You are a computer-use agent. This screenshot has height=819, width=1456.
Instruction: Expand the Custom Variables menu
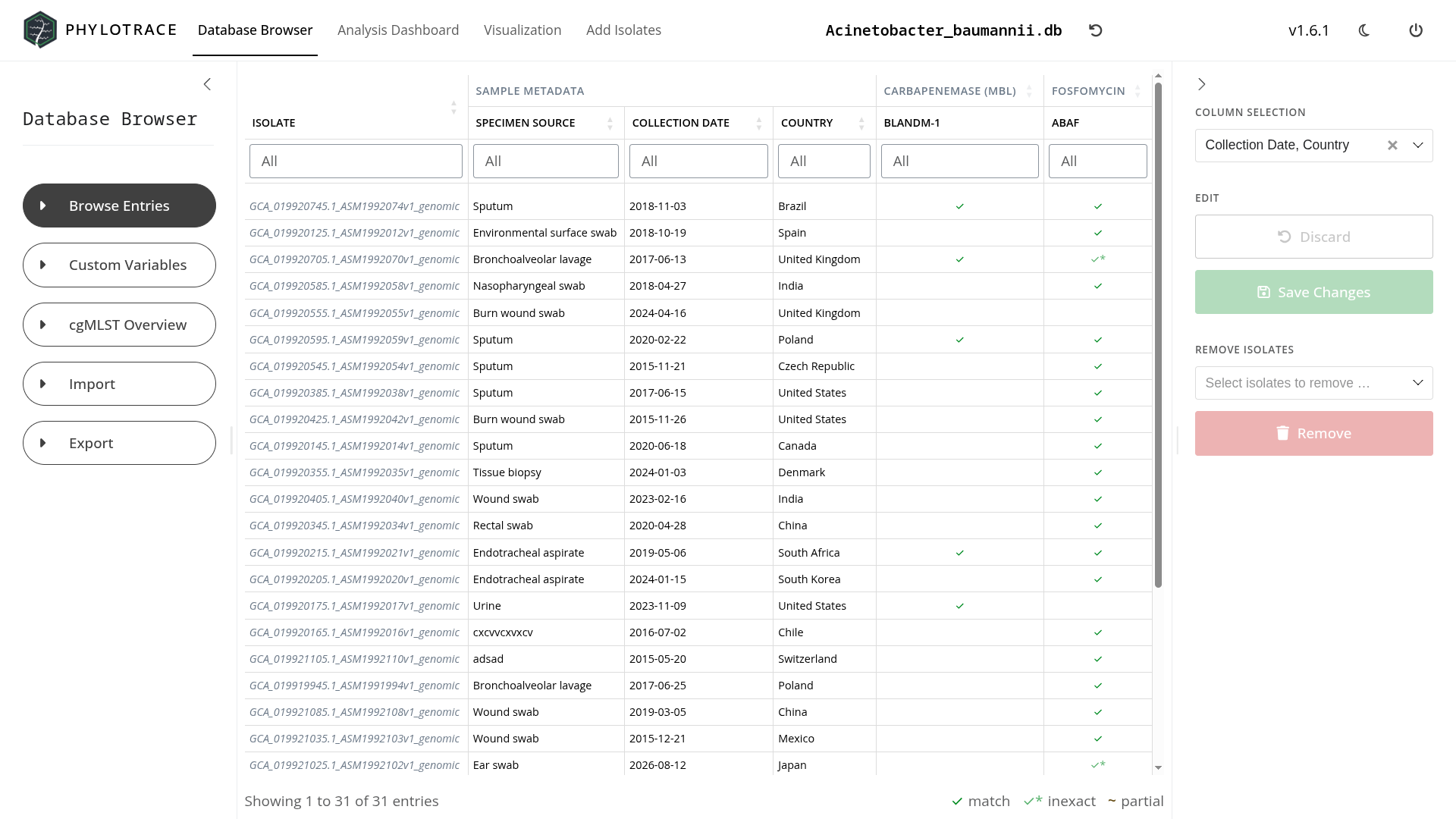click(119, 265)
